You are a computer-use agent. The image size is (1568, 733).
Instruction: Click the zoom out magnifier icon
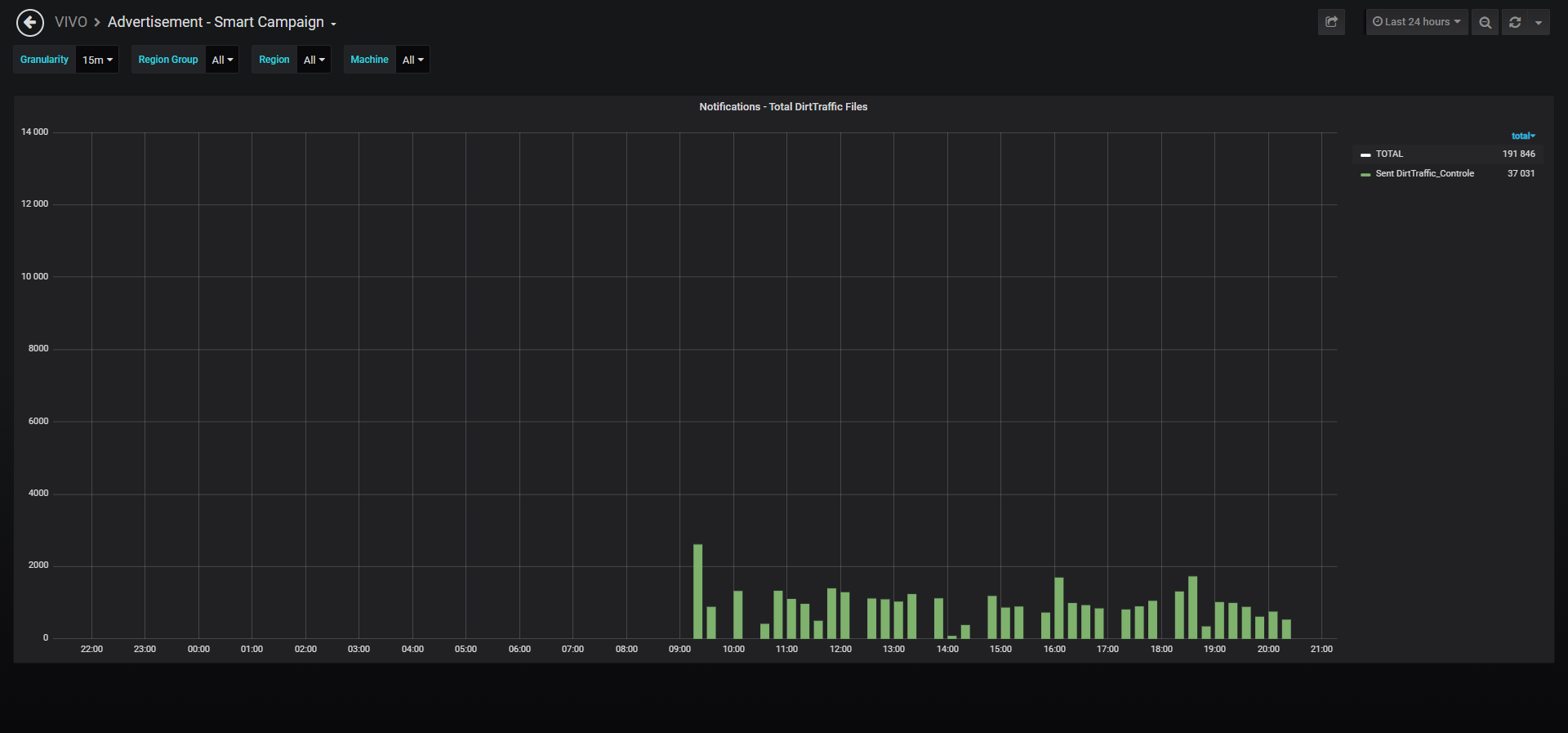click(x=1486, y=22)
